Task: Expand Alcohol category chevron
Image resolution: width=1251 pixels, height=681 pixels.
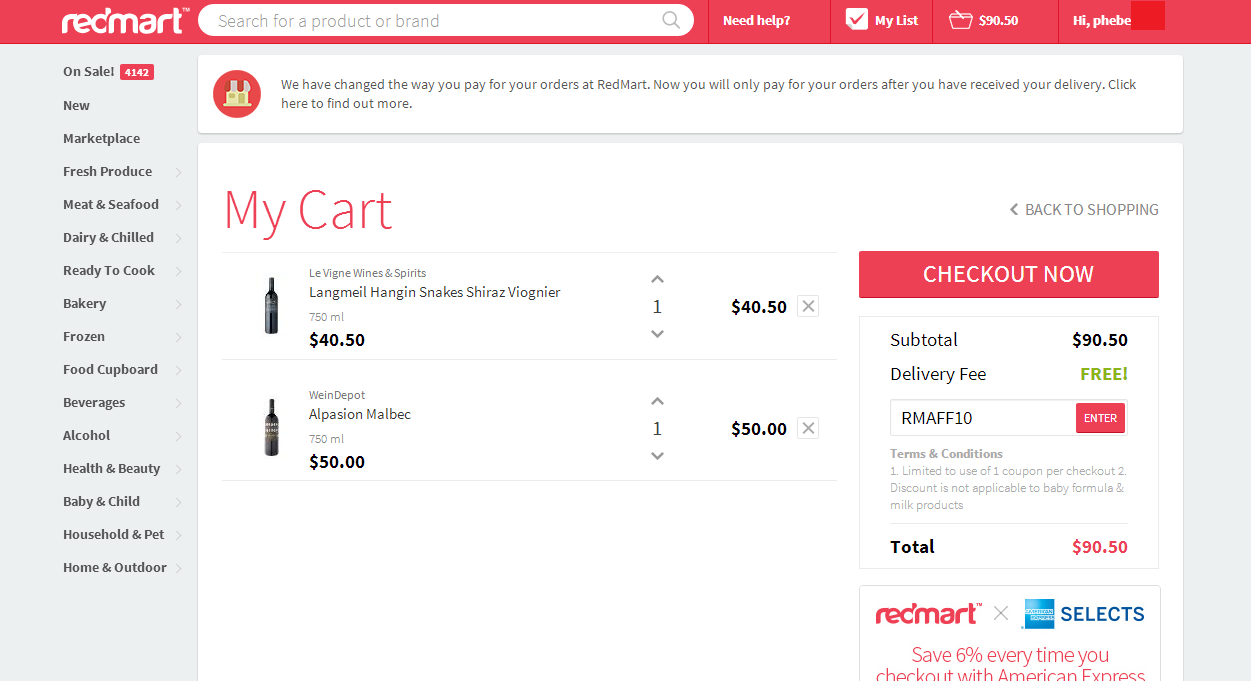Action: pyautogui.click(x=178, y=436)
